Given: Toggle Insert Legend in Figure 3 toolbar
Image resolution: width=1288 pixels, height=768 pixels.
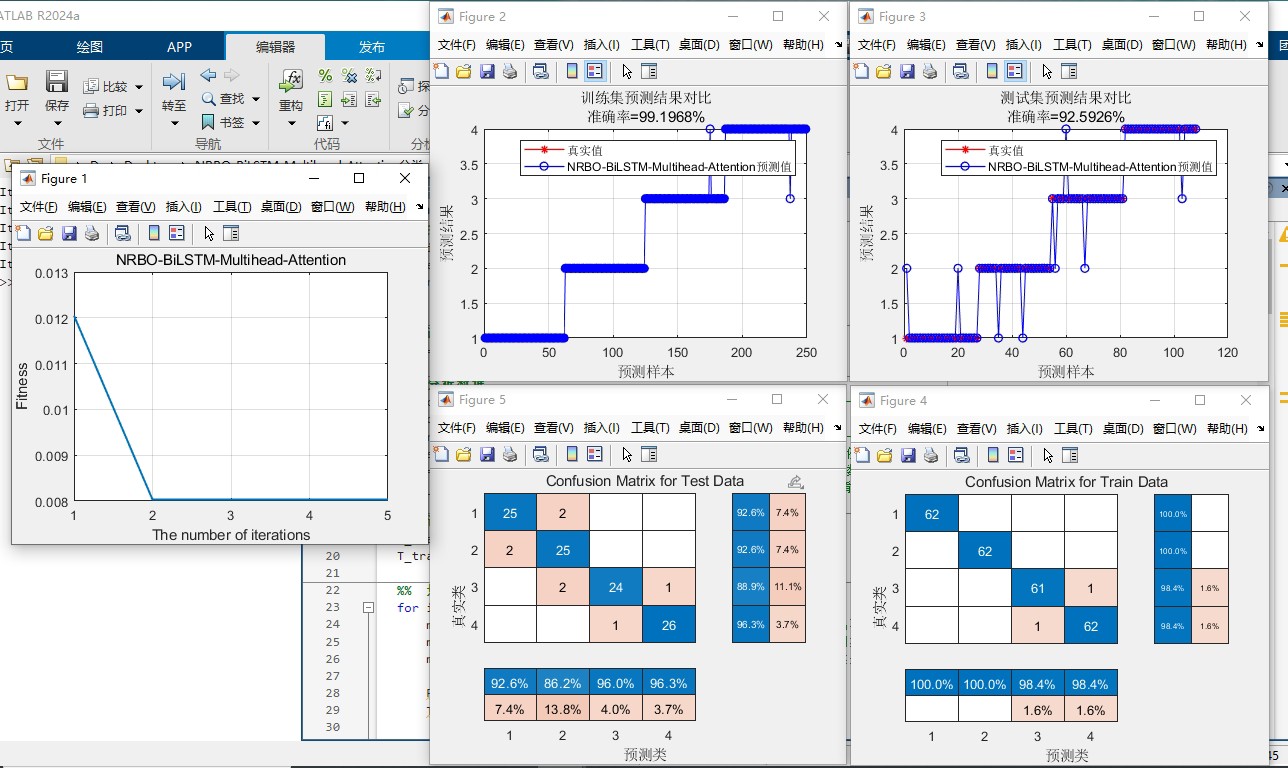Looking at the screenshot, I should (1015, 71).
